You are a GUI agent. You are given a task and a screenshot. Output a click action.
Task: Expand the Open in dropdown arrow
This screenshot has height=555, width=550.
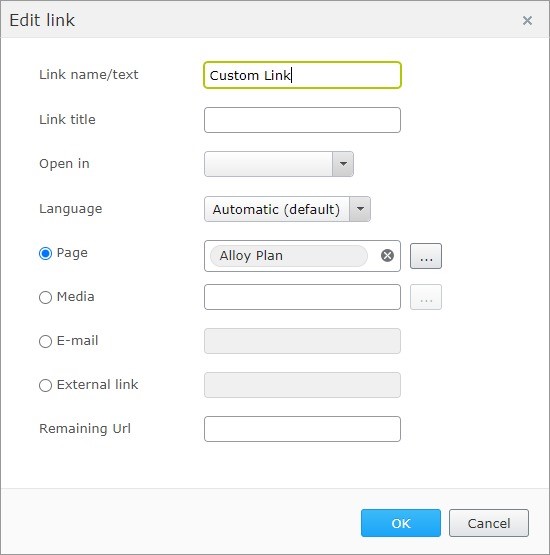(343, 164)
